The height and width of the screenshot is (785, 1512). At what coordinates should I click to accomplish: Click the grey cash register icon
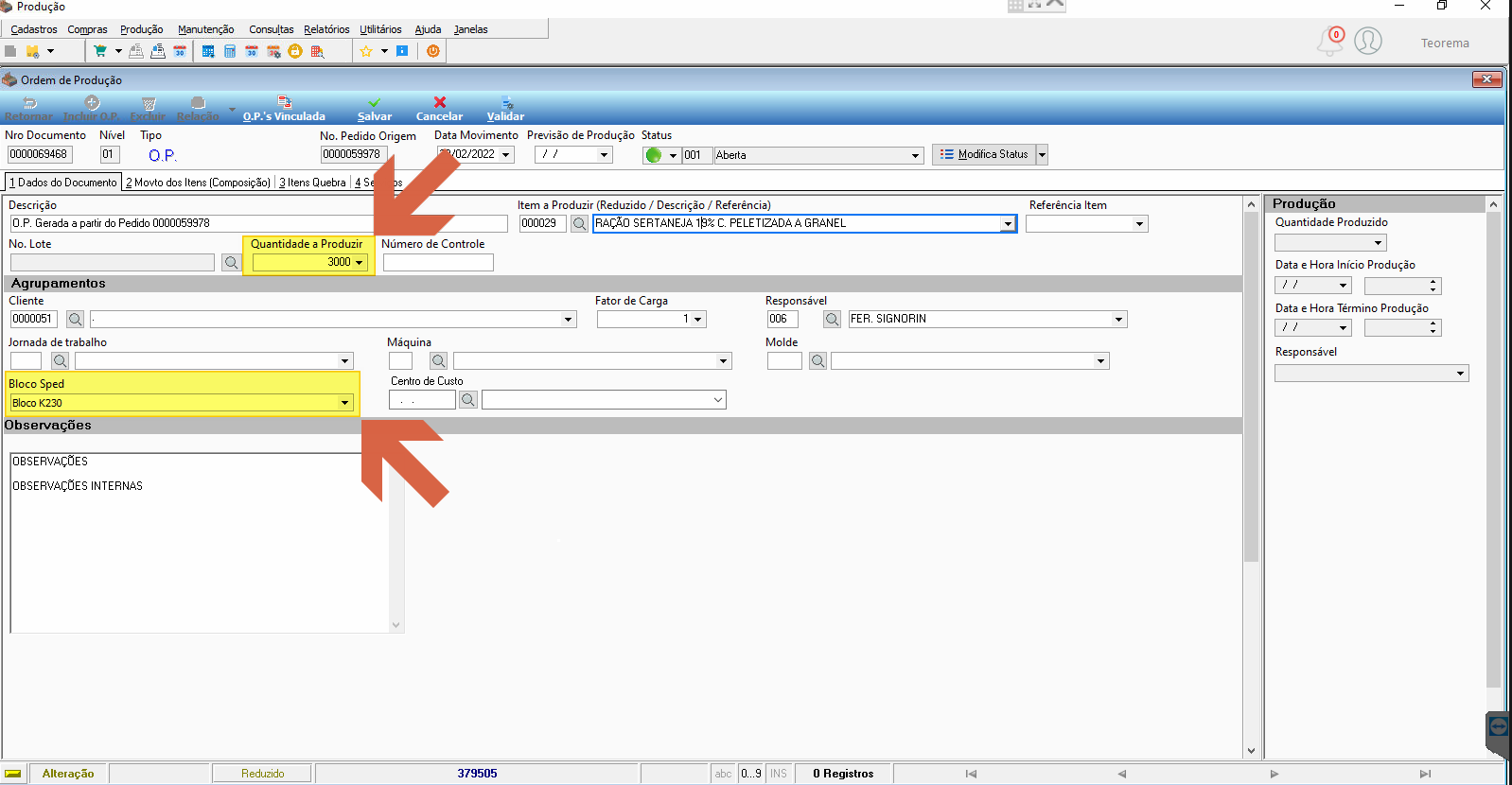click(136, 51)
